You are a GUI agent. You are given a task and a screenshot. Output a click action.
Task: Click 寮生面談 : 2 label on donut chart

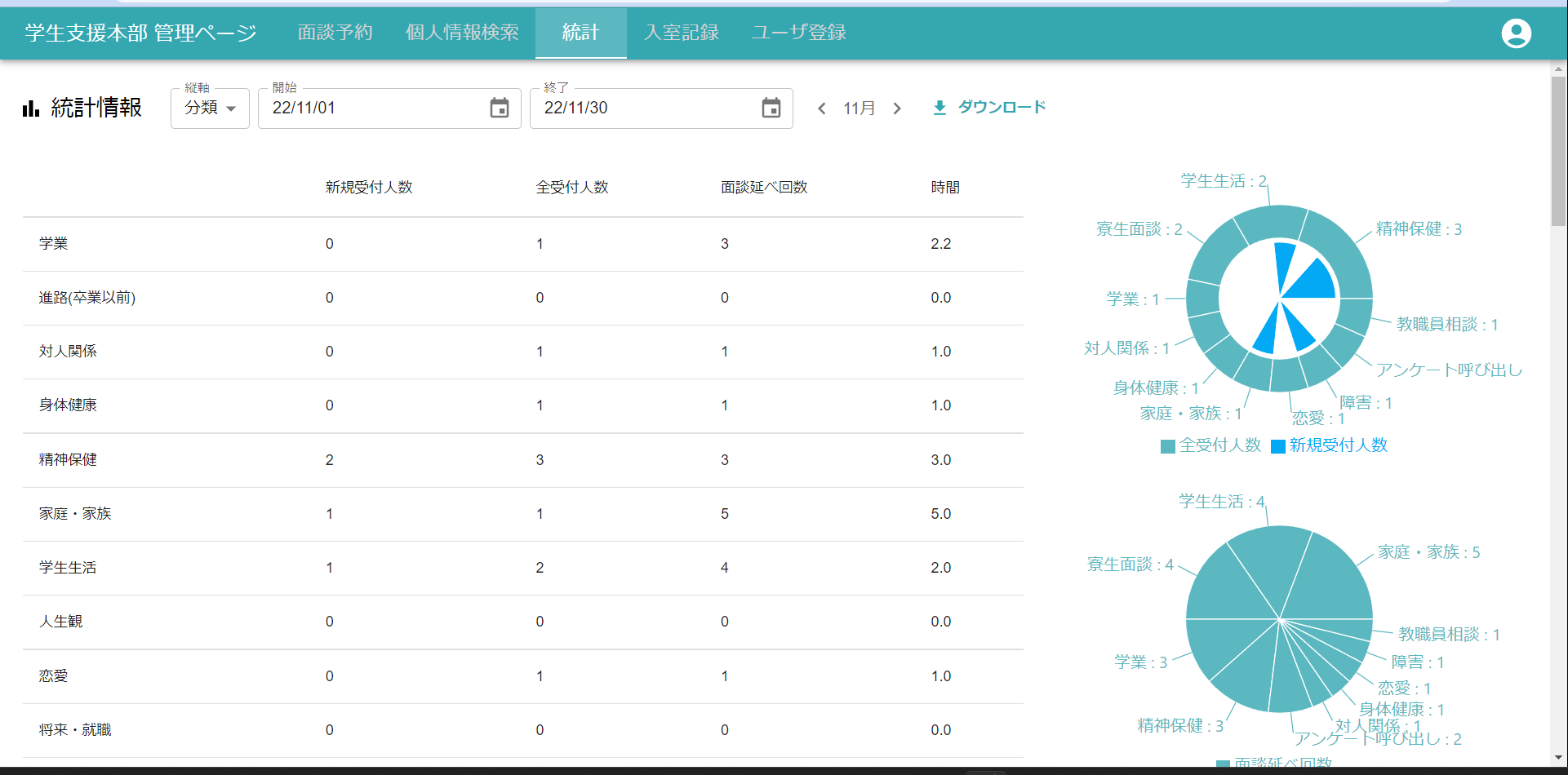pos(1139,229)
